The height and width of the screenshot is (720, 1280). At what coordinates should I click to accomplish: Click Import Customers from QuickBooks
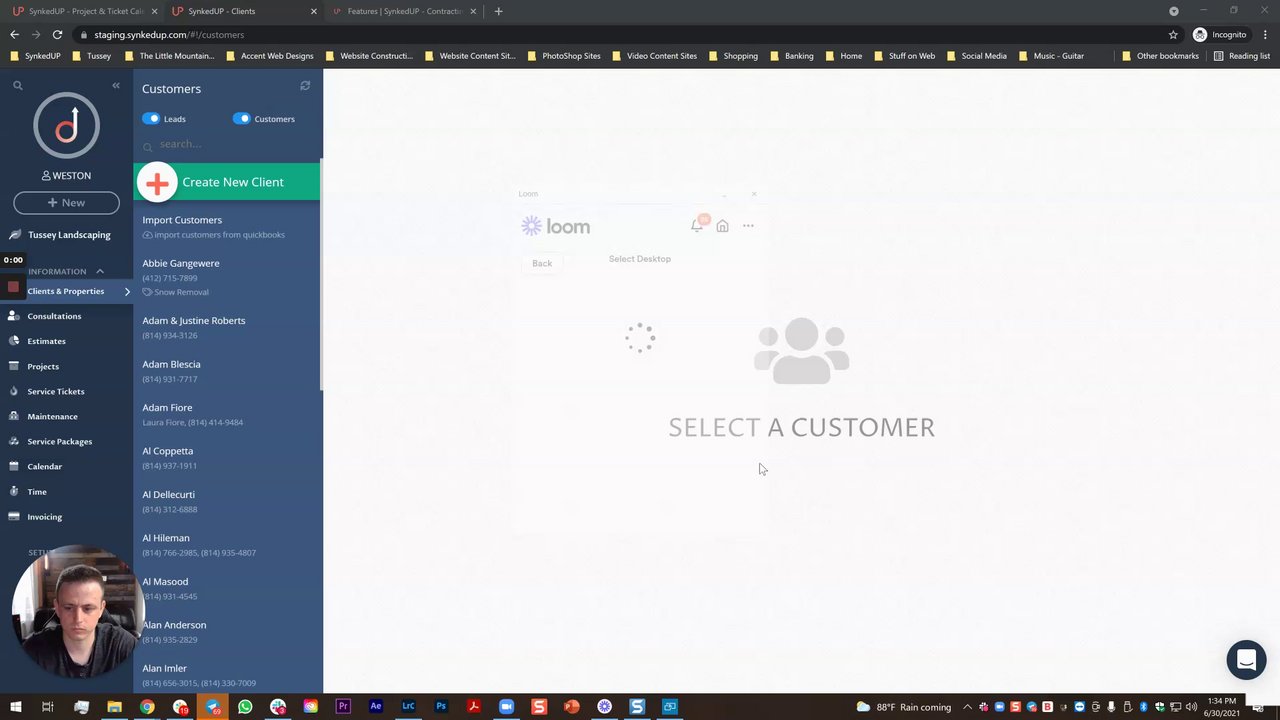click(x=227, y=227)
